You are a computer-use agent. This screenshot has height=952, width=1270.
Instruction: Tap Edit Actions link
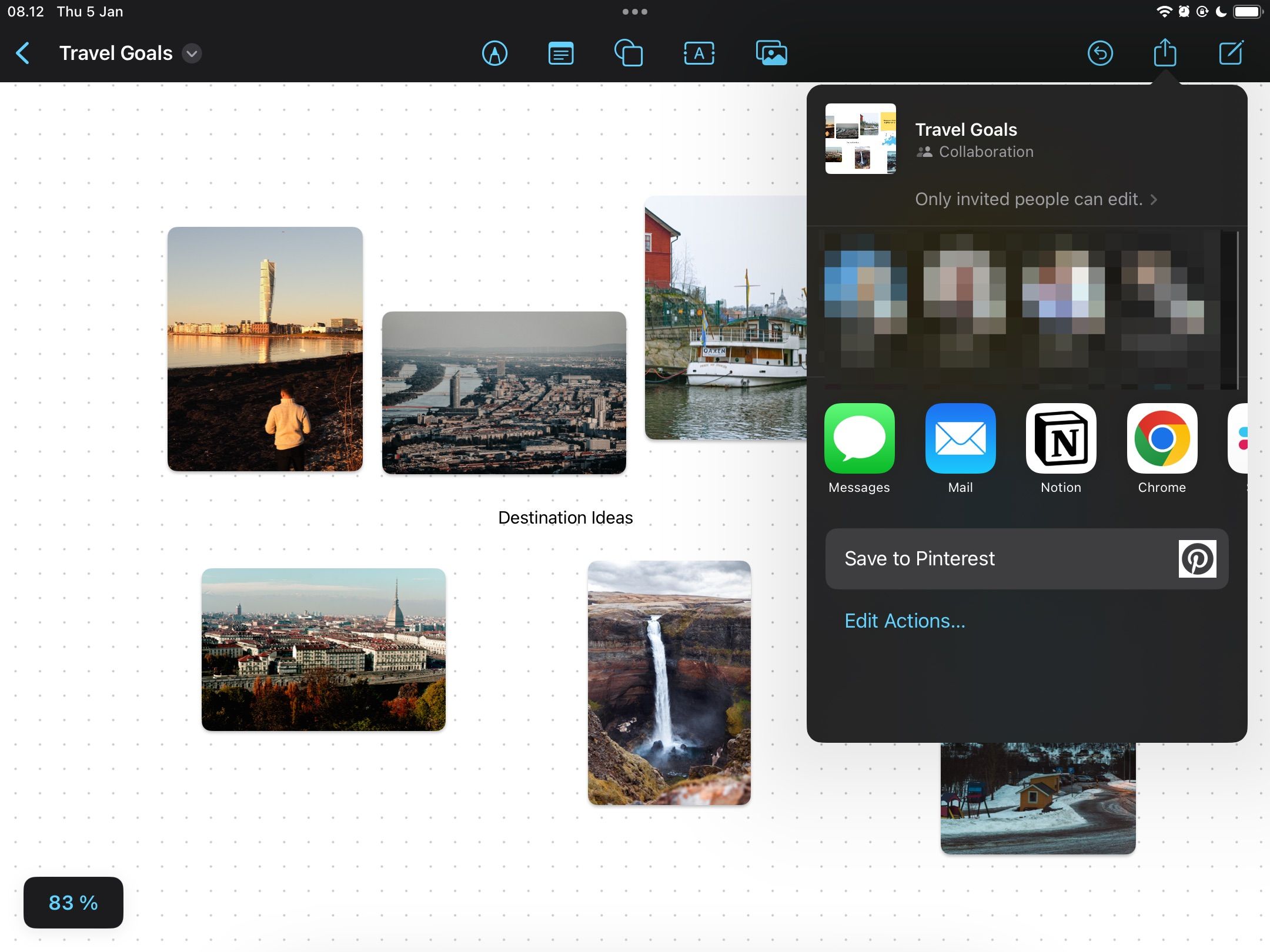point(904,621)
